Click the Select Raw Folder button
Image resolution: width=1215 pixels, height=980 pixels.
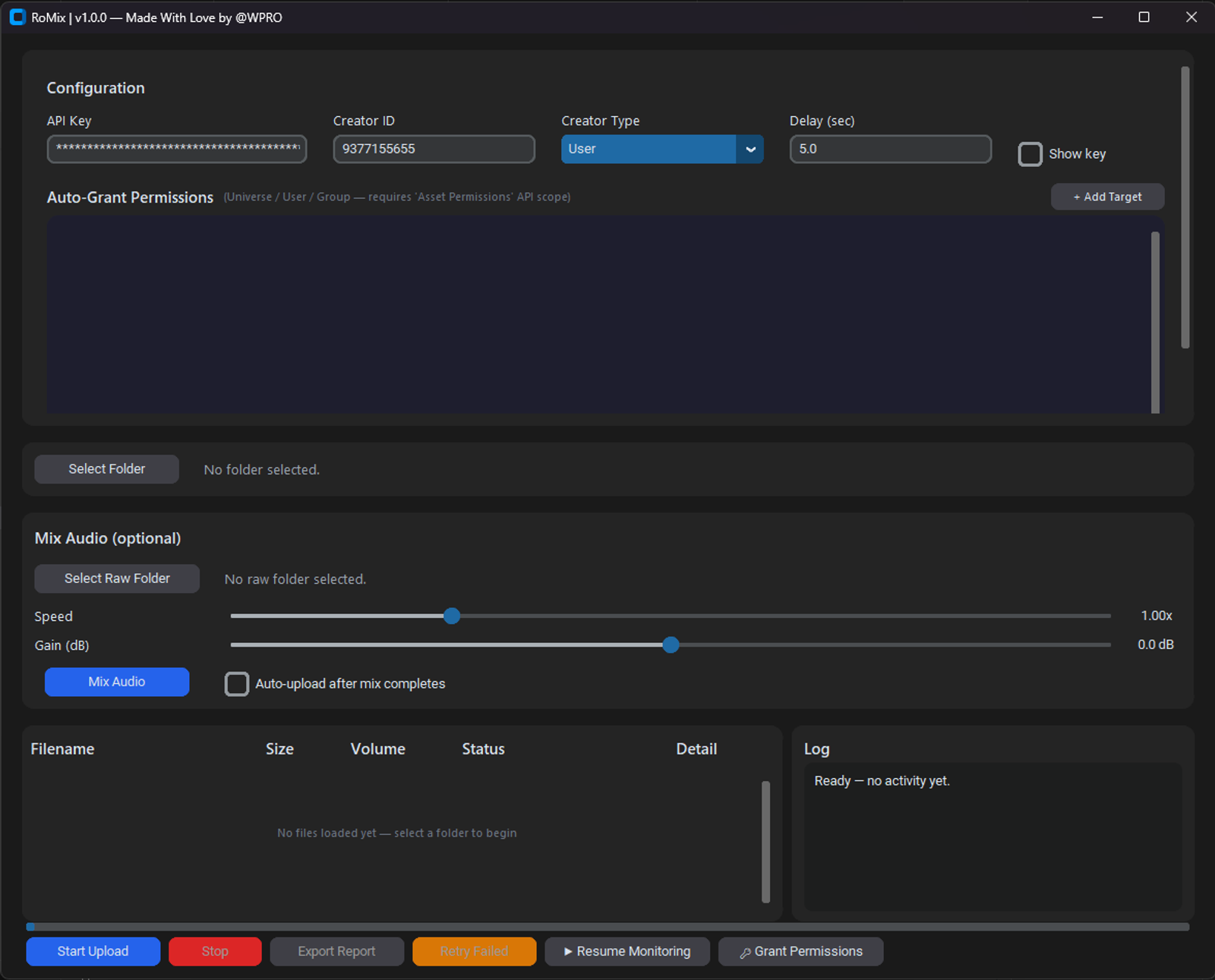pos(117,578)
